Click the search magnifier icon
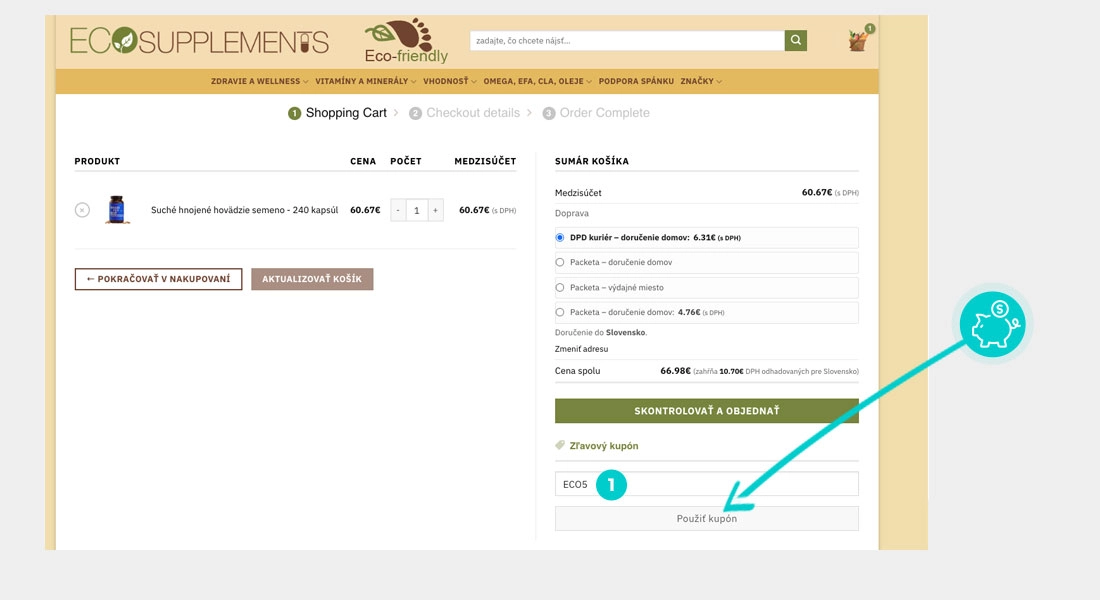 tap(795, 40)
